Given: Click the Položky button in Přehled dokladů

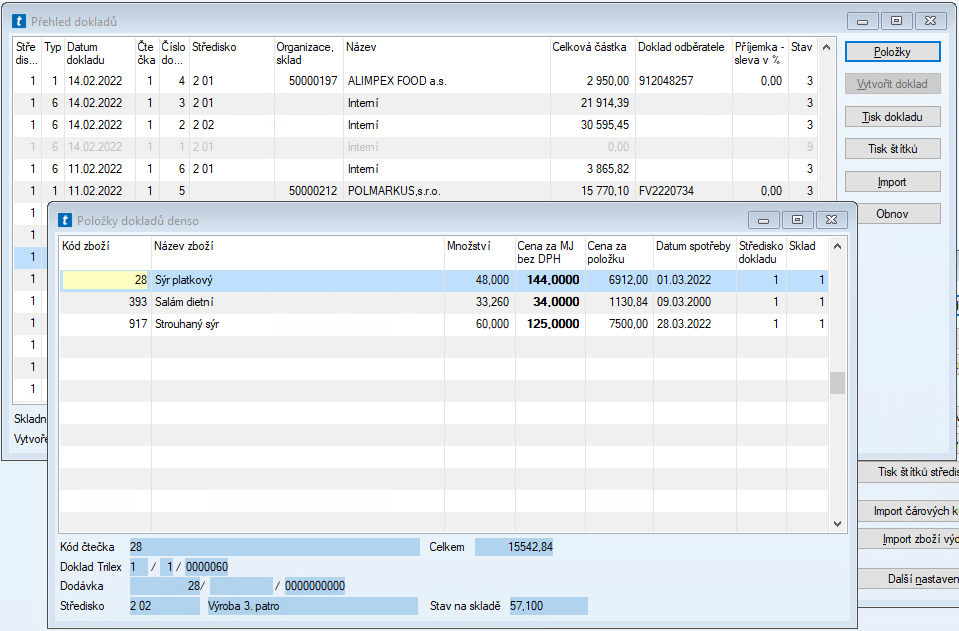Looking at the screenshot, I should pos(892,52).
